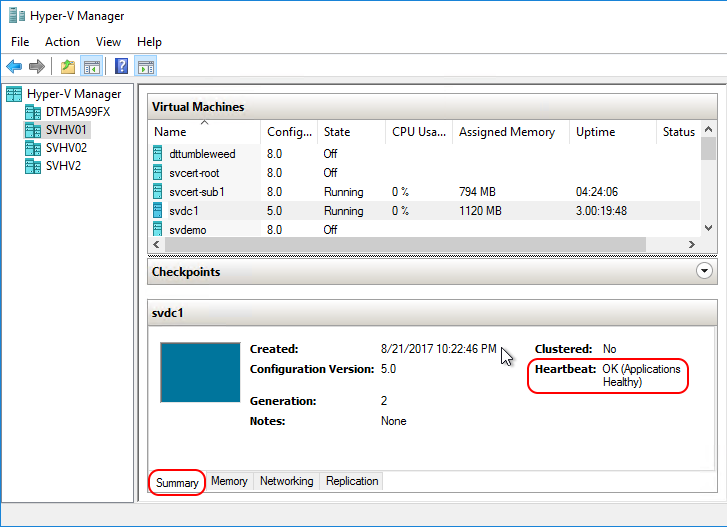Click the 1120 MB assigned memory cell

[x=480, y=211]
